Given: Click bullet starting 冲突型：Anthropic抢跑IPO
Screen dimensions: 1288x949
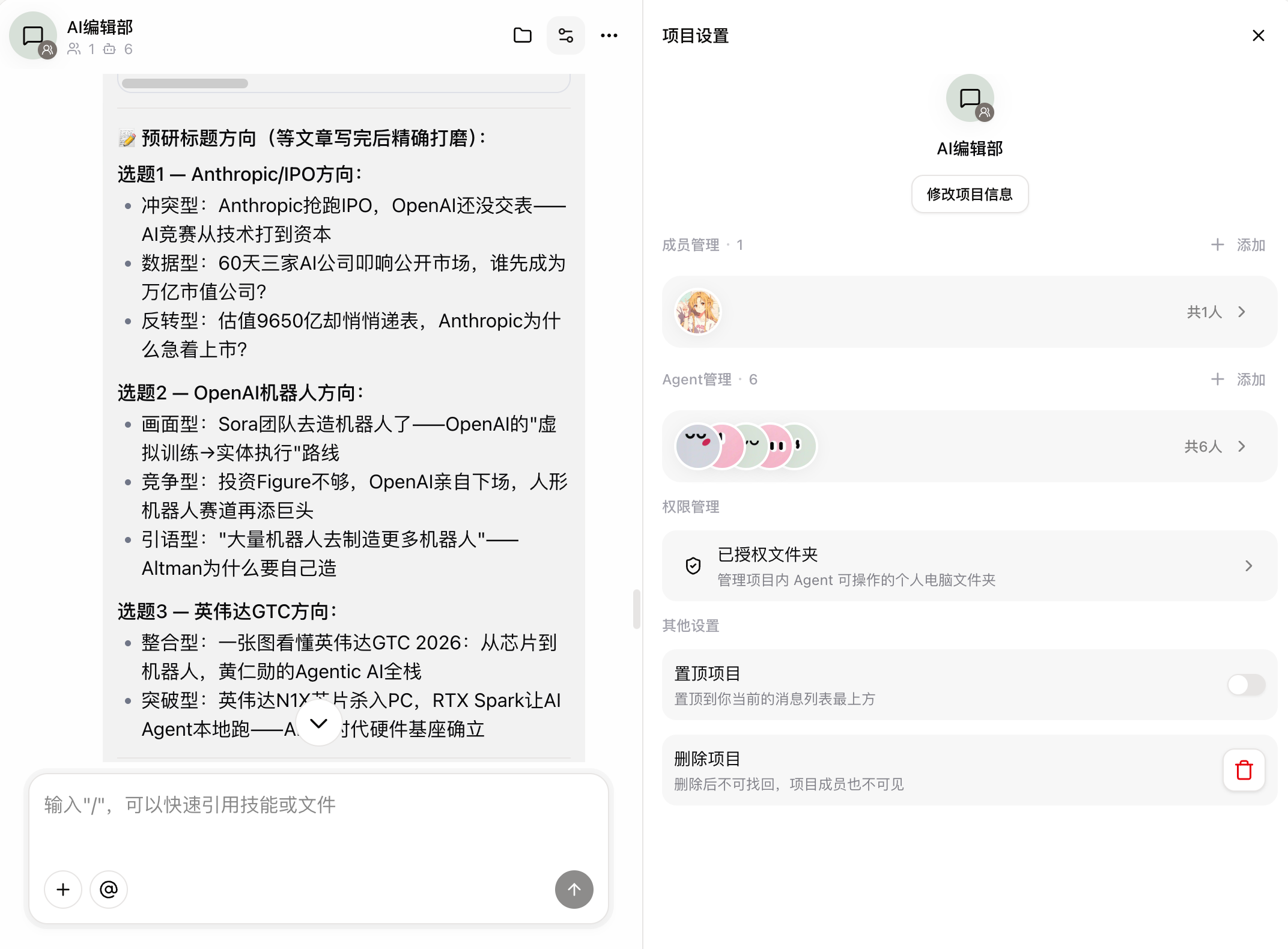Looking at the screenshot, I should (x=354, y=220).
